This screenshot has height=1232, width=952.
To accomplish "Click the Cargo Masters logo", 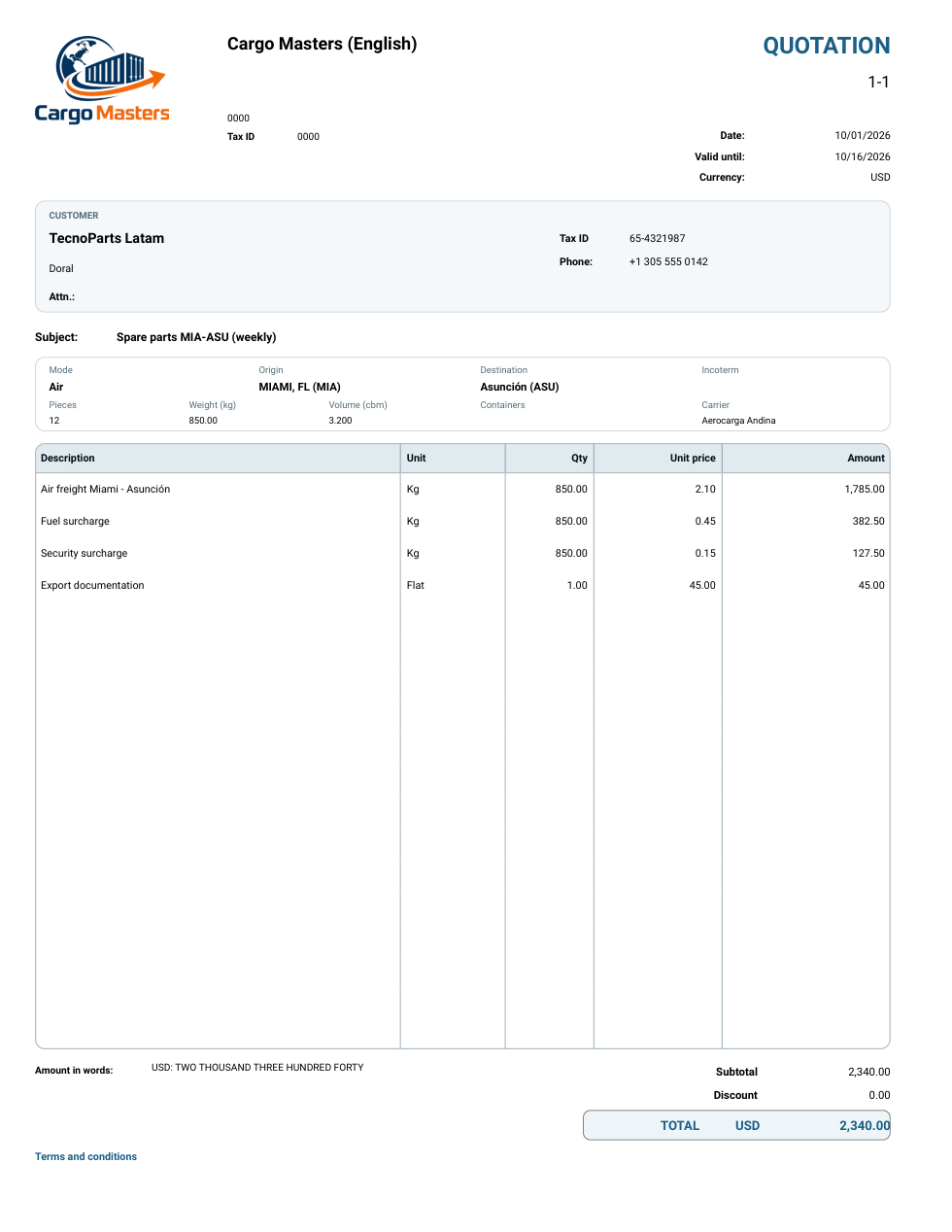I will 102,81.
